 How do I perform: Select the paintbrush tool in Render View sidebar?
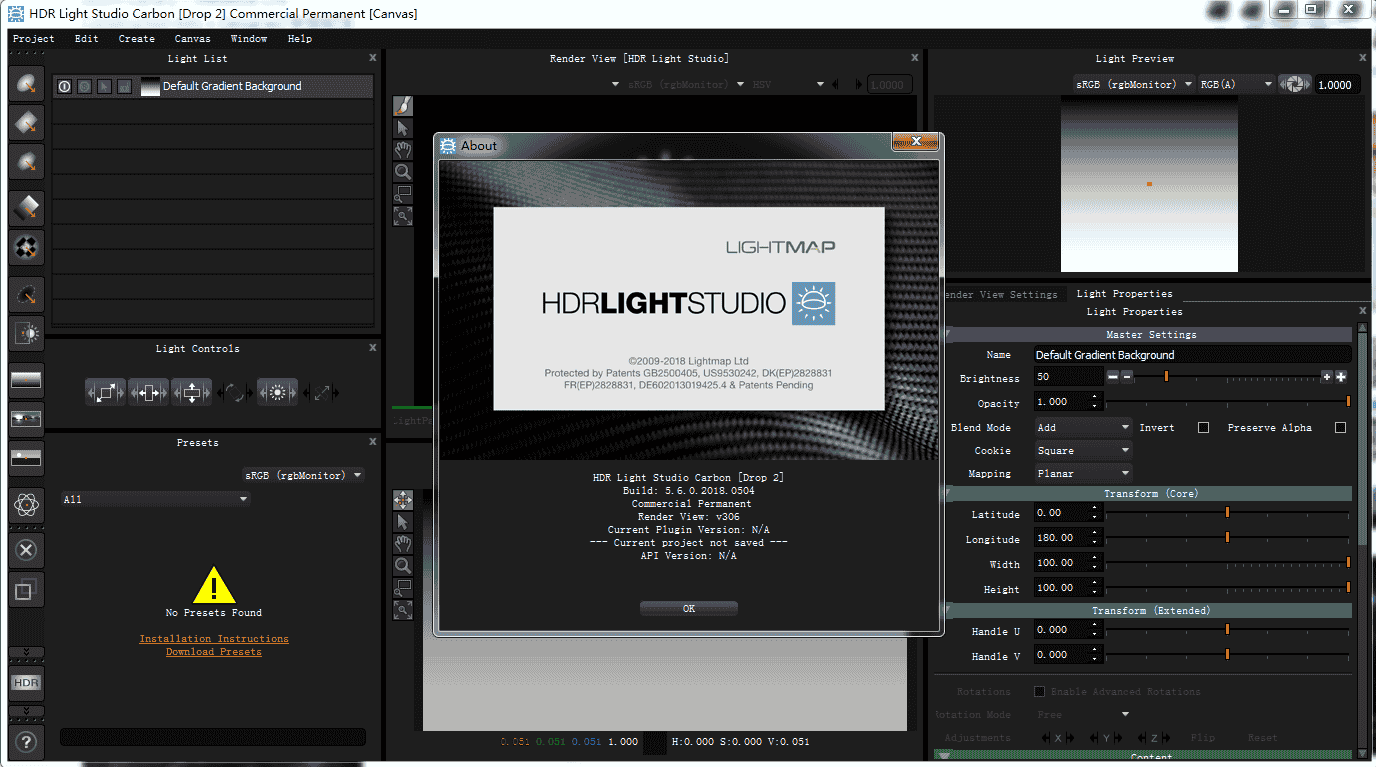[402, 104]
